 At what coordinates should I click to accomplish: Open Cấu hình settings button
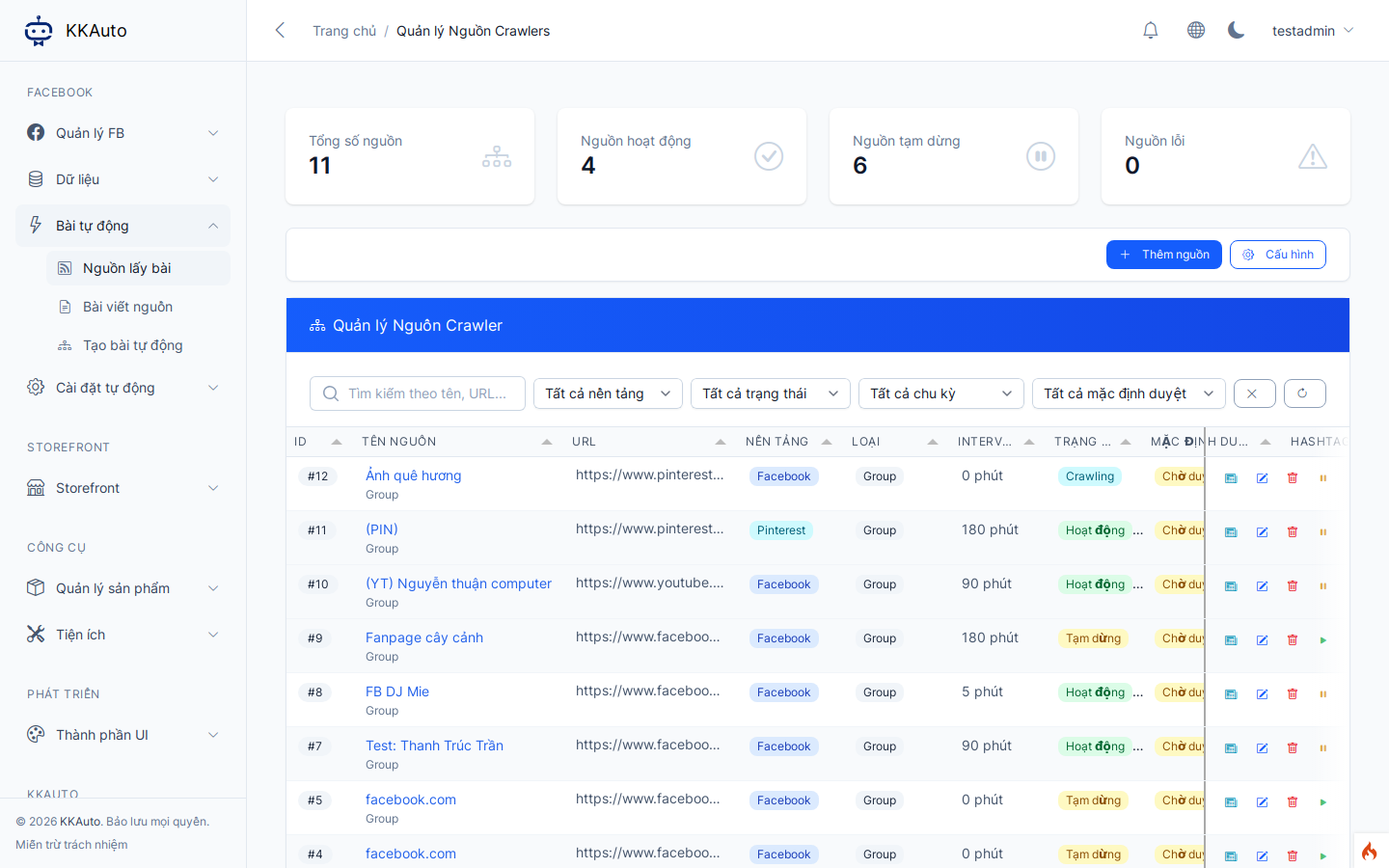pos(1278,255)
